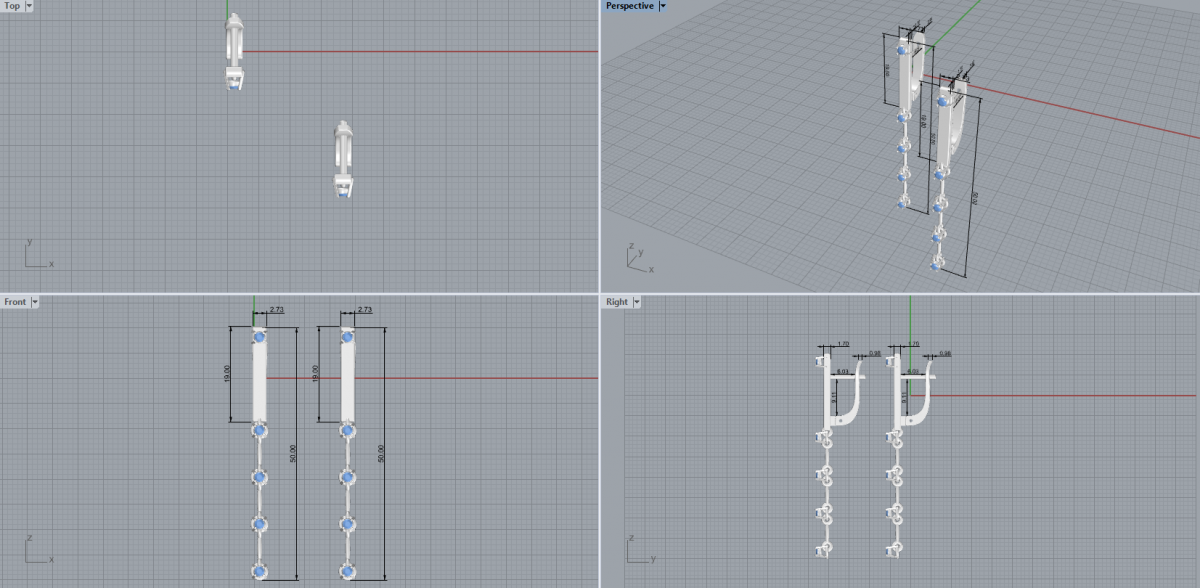The height and width of the screenshot is (588, 1200).
Task: Click the axis icon in Right viewport
Action: tap(637, 552)
